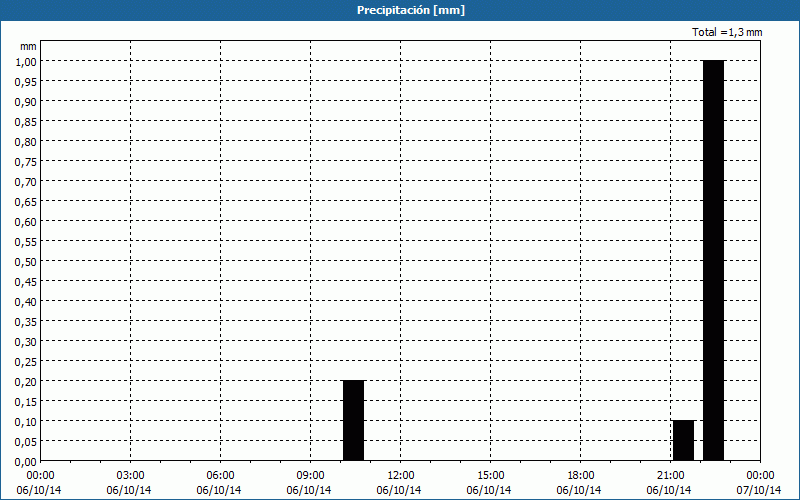This screenshot has height=500, width=800.
Task: Click the 1,00 mm precipitation bar
Action: coord(713,260)
